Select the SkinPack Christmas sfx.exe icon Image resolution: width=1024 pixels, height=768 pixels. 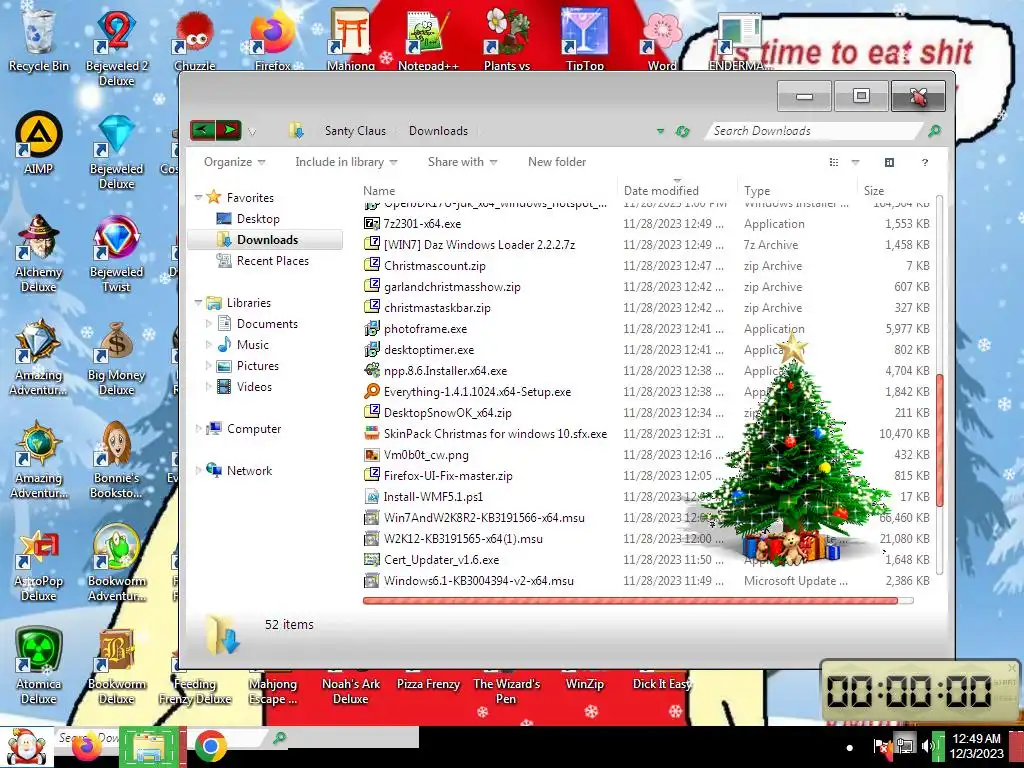pyautogui.click(x=372, y=434)
